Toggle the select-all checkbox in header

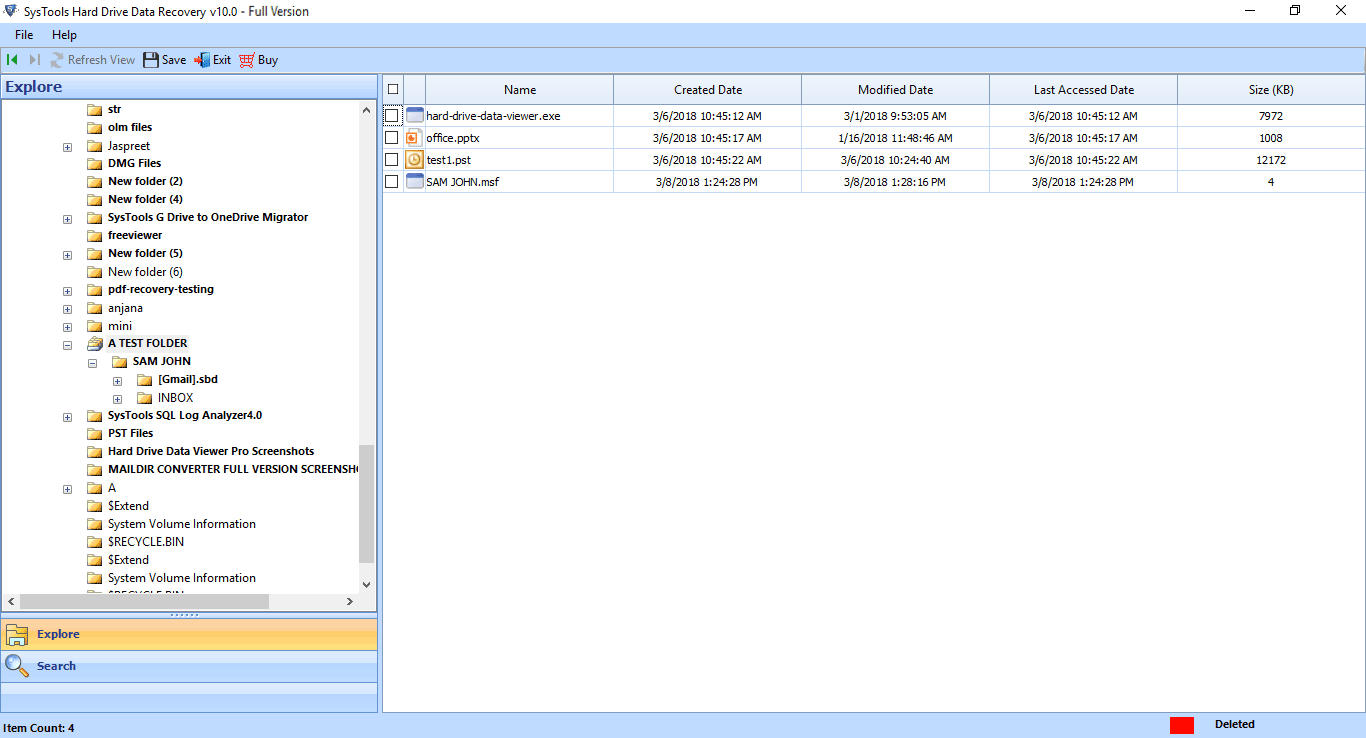pyautogui.click(x=393, y=89)
